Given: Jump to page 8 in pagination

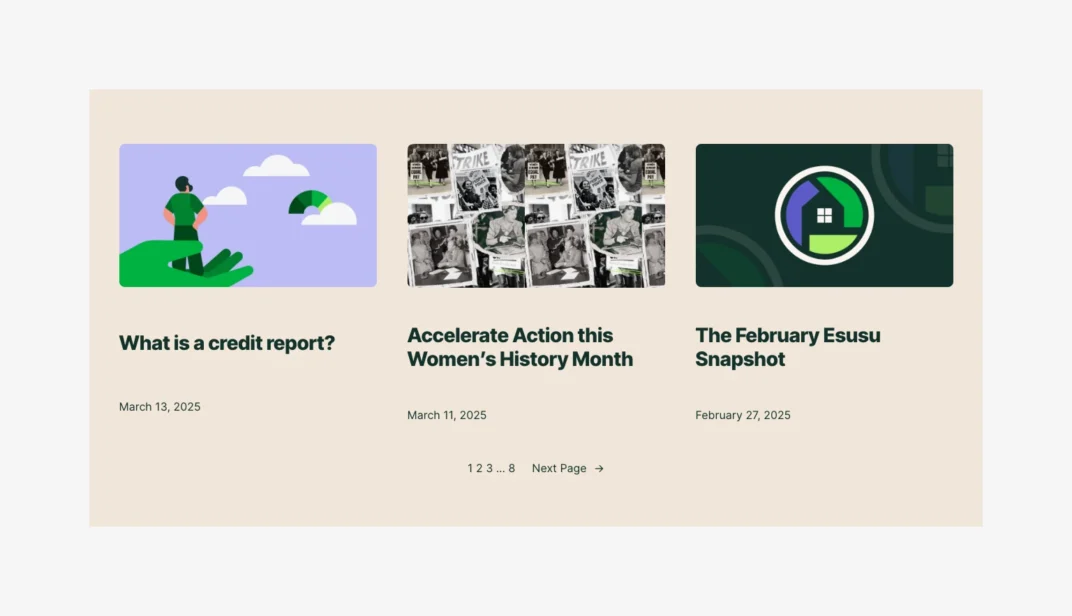Looking at the screenshot, I should [511, 468].
